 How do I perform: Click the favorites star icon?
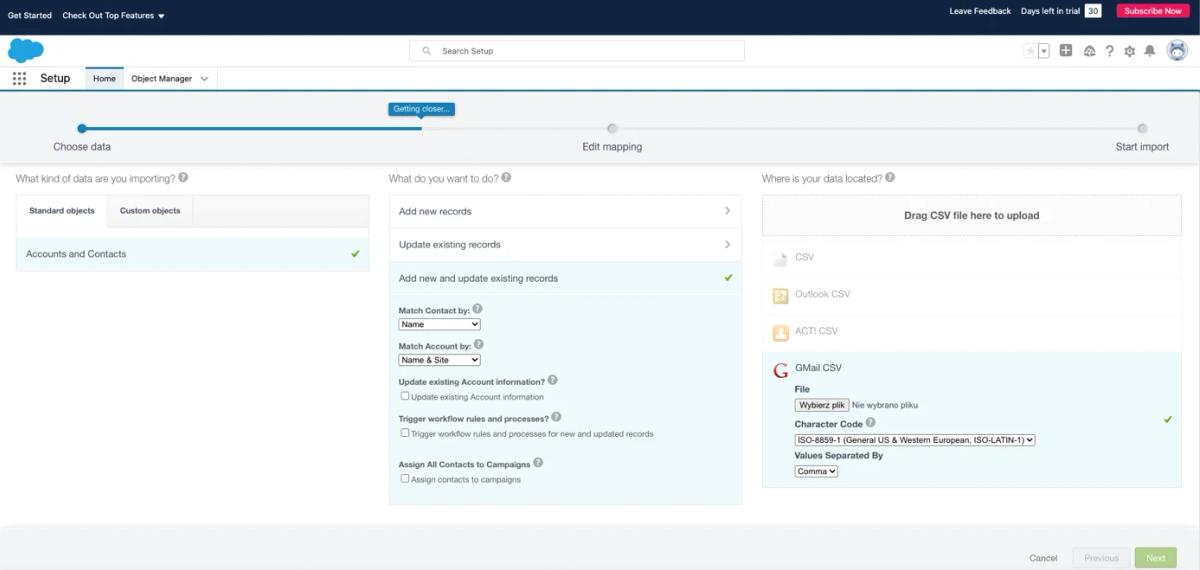click(x=1030, y=51)
